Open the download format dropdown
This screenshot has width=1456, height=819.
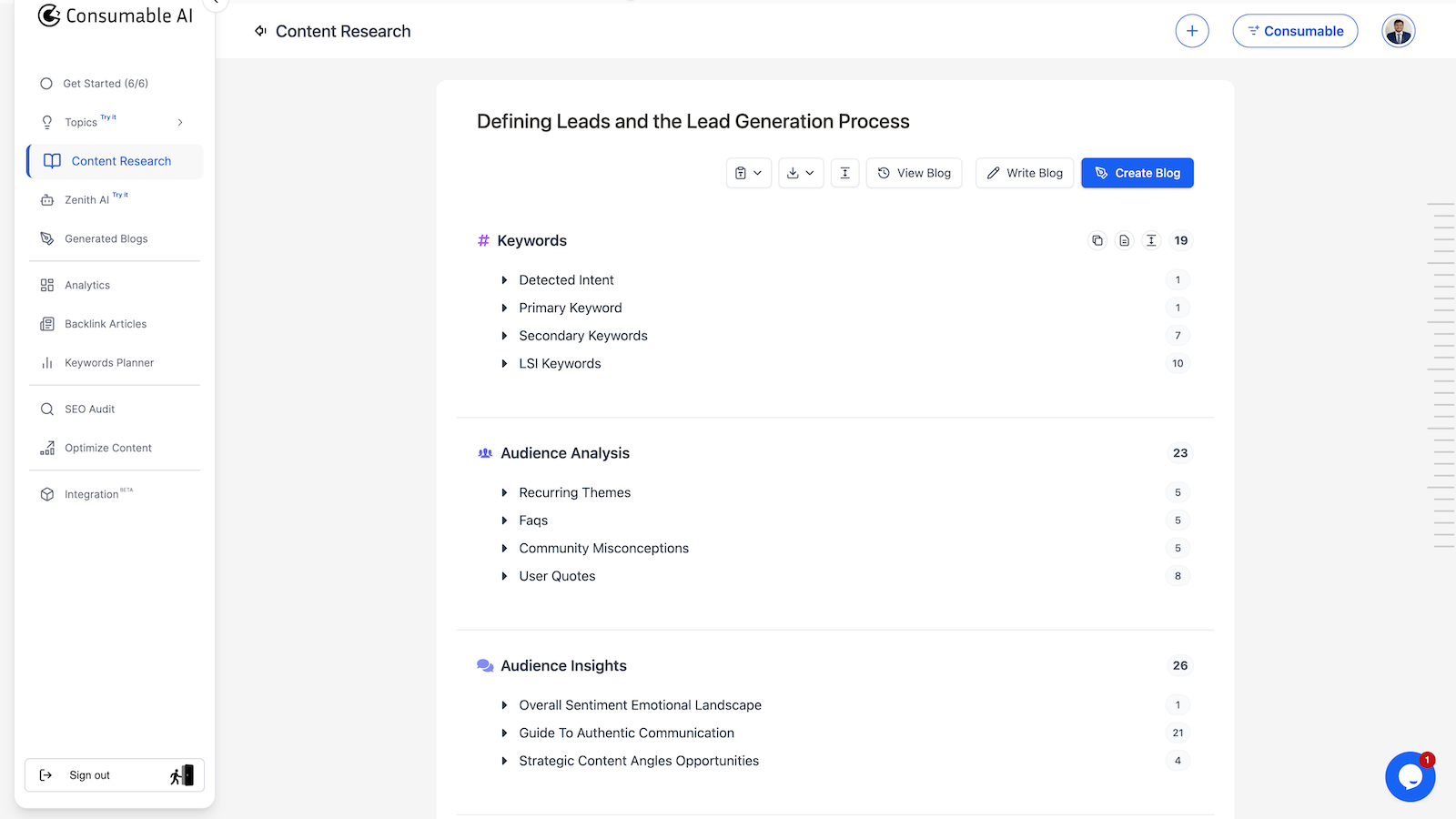pos(801,173)
